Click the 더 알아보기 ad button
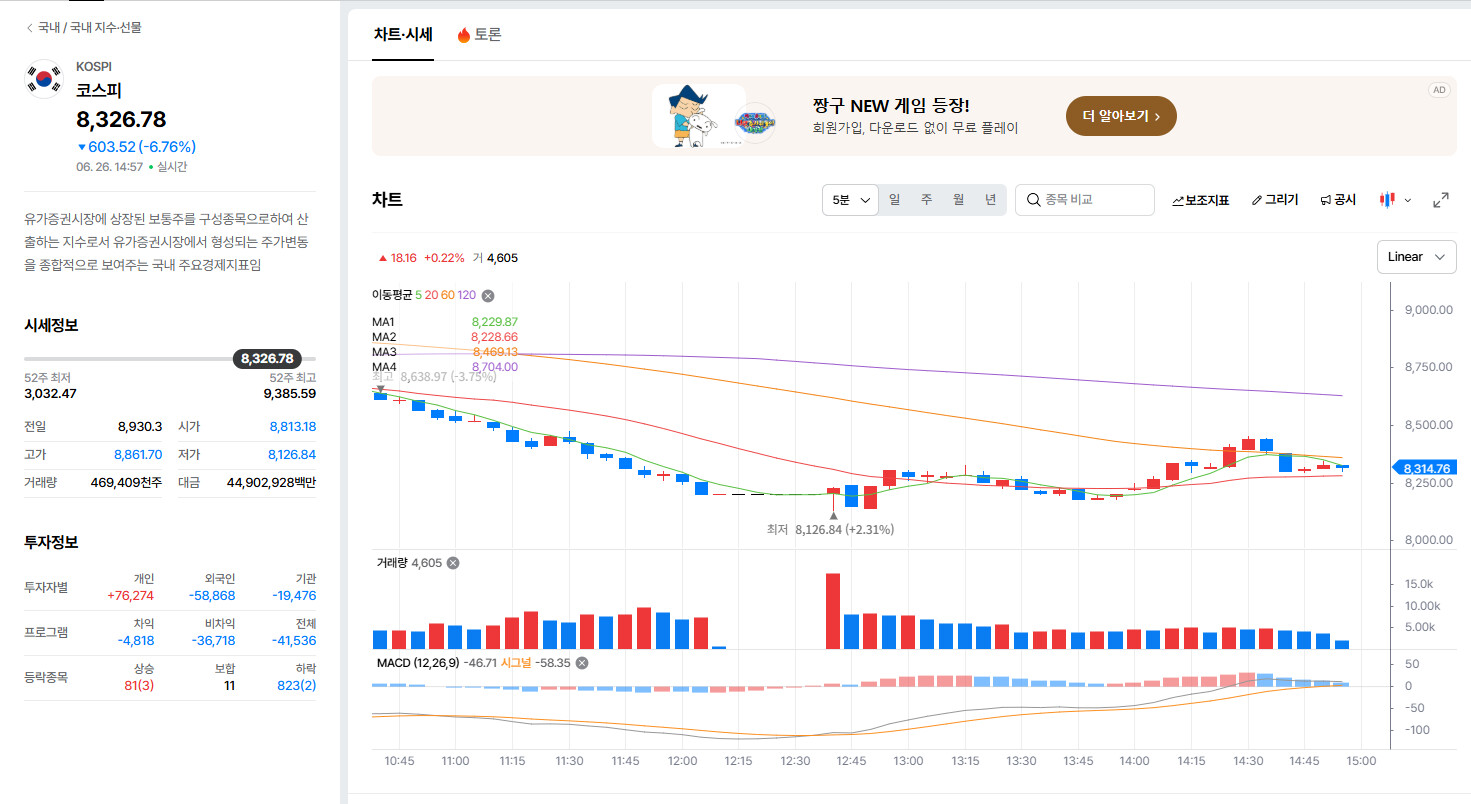This screenshot has height=804, width=1471. [x=1121, y=116]
